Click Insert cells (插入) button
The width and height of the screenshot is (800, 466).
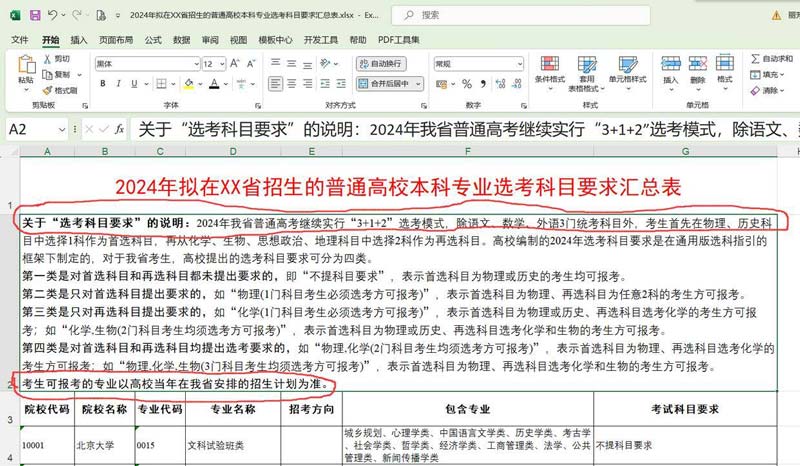(670, 71)
